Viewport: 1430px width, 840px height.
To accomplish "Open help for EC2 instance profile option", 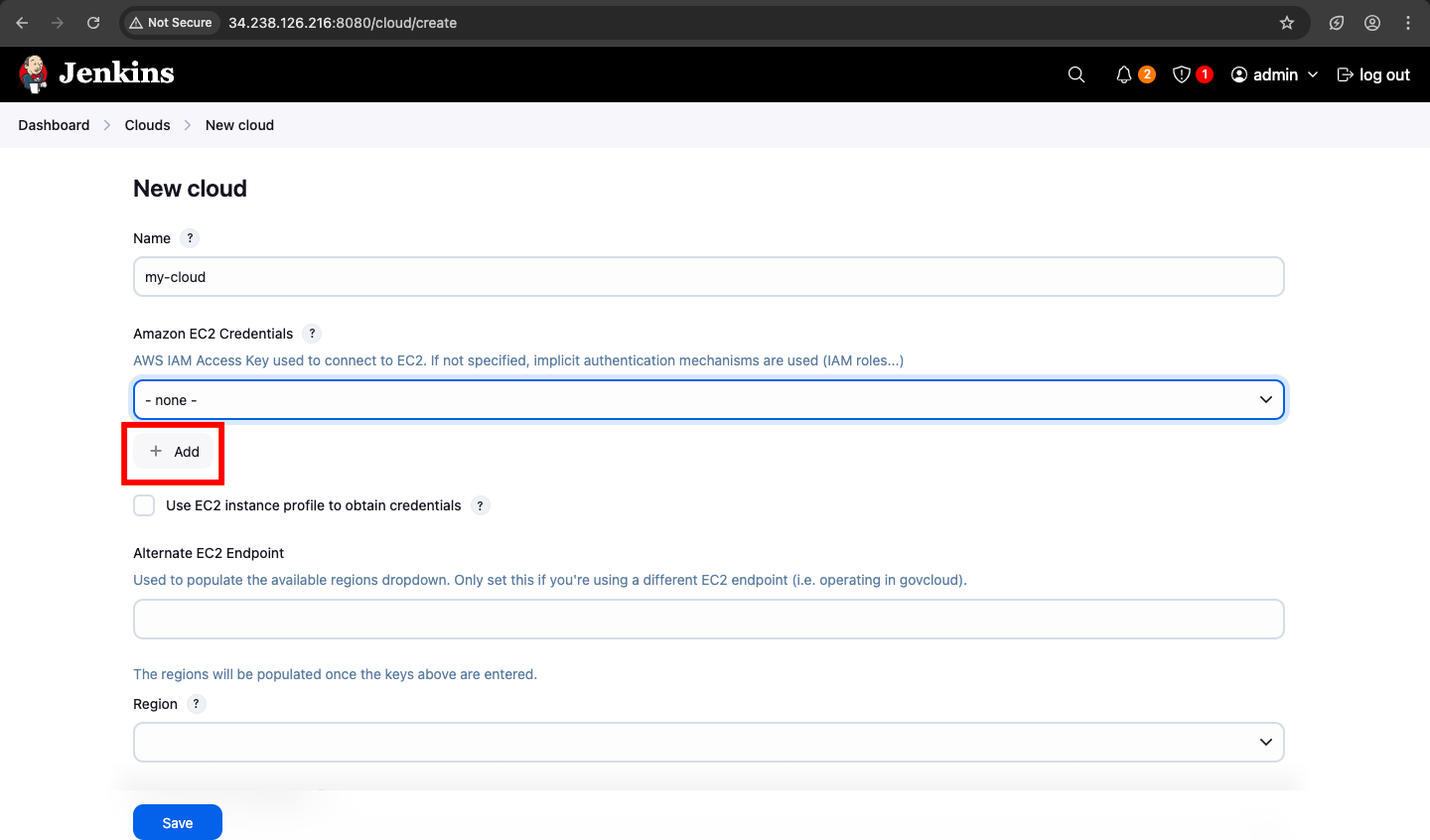I will pos(480,505).
